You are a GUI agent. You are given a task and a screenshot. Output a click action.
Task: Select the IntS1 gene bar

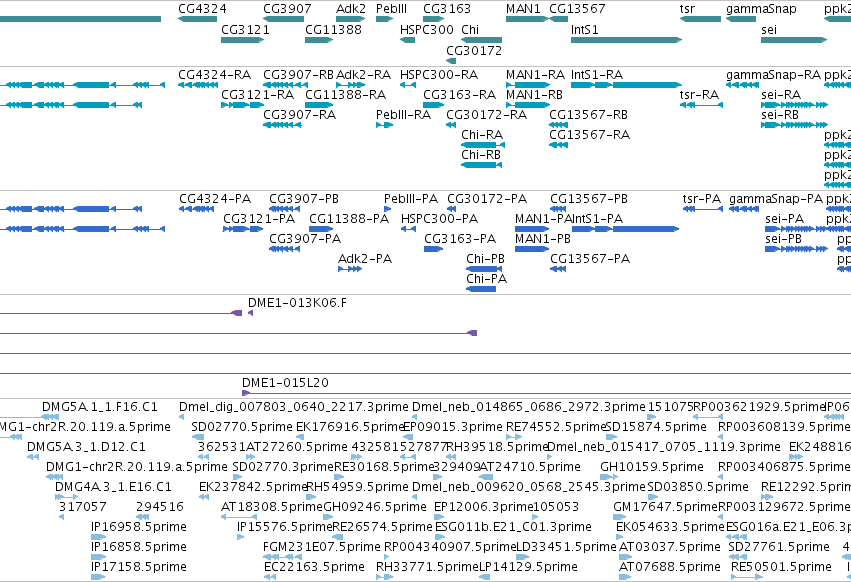[626, 40]
